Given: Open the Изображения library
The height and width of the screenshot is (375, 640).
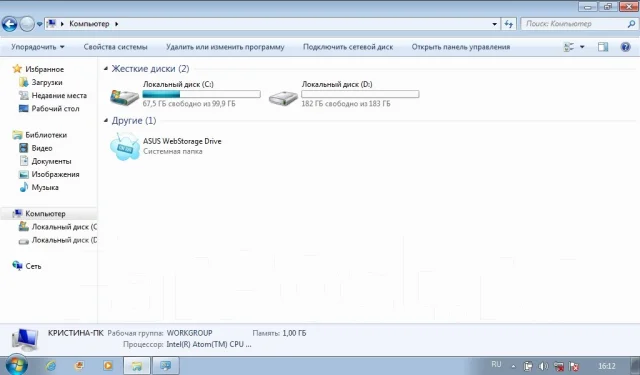Looking at the screenshot, I should click(55, 174).
